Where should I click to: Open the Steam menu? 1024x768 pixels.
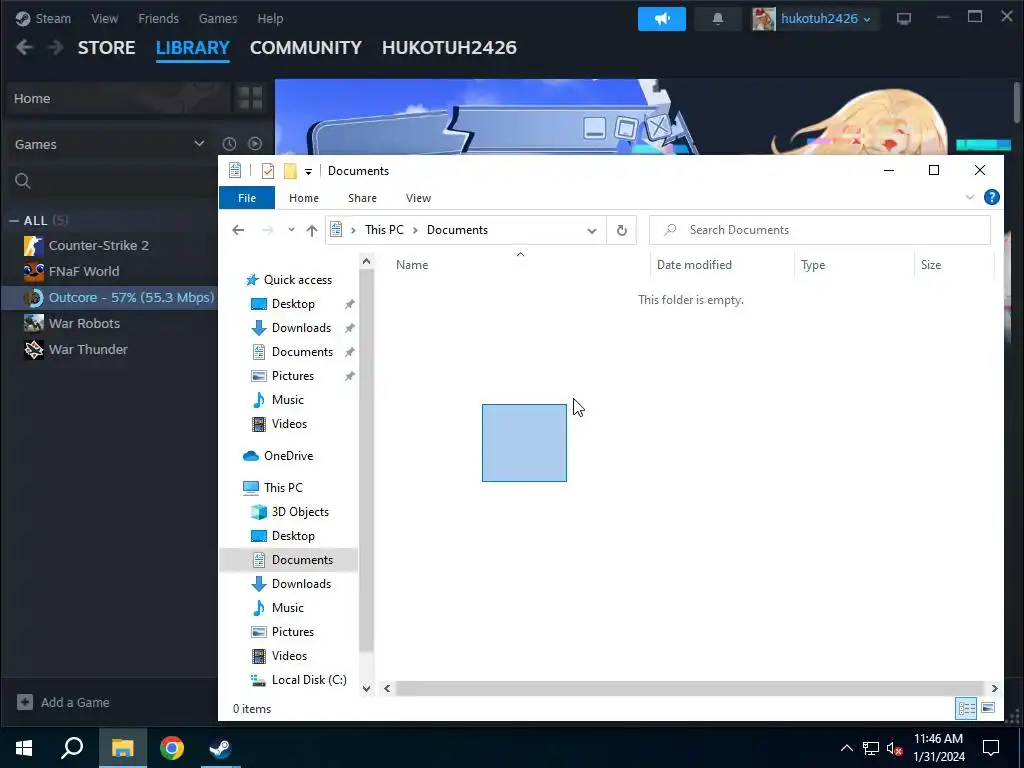pyautogui.click(x=43, y=18)
